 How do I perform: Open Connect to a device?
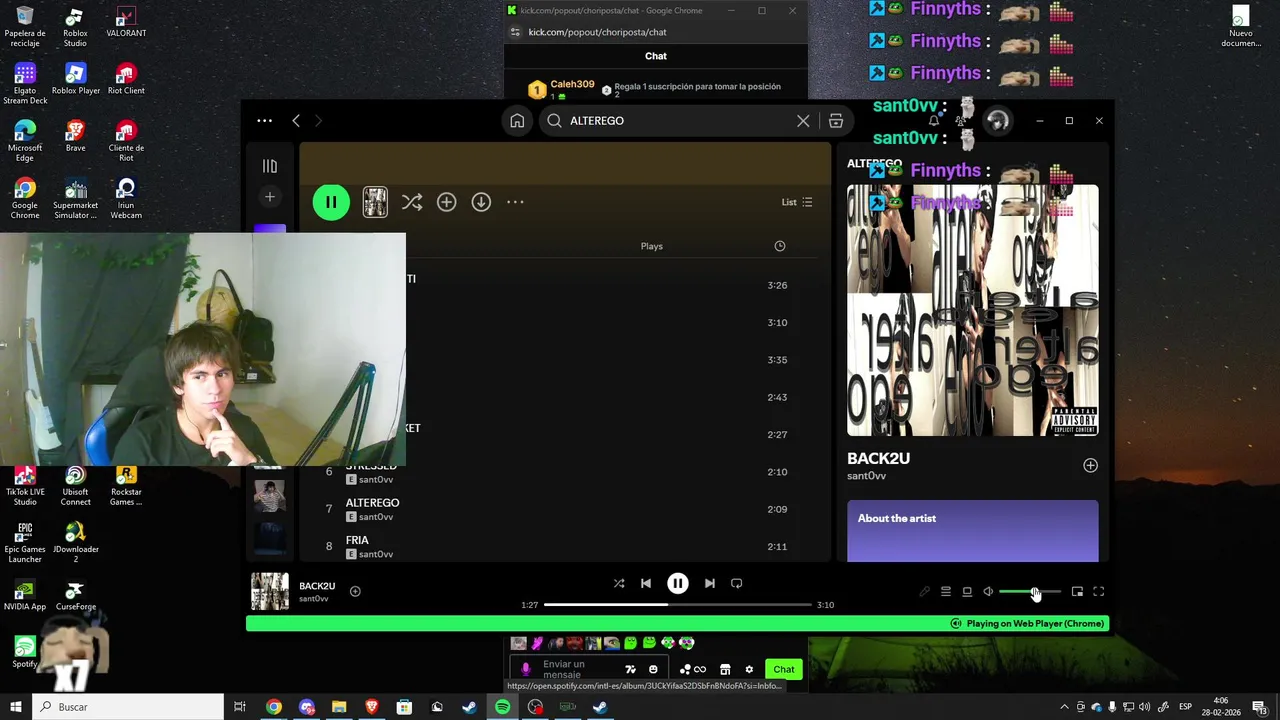(967, 592)
